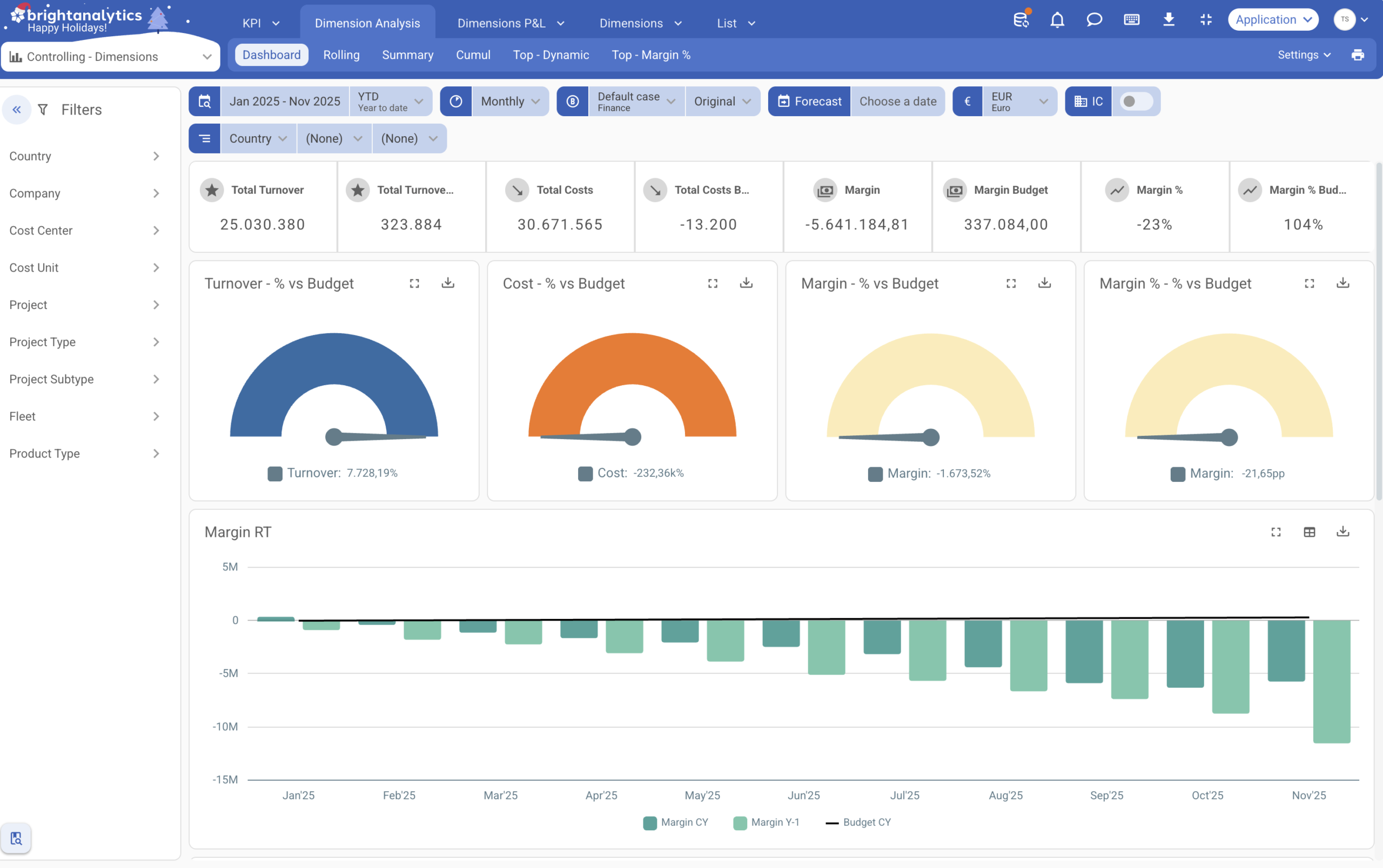1383x868 pixels.
Task: Expand the Cost Center filter
Action: 84,231
